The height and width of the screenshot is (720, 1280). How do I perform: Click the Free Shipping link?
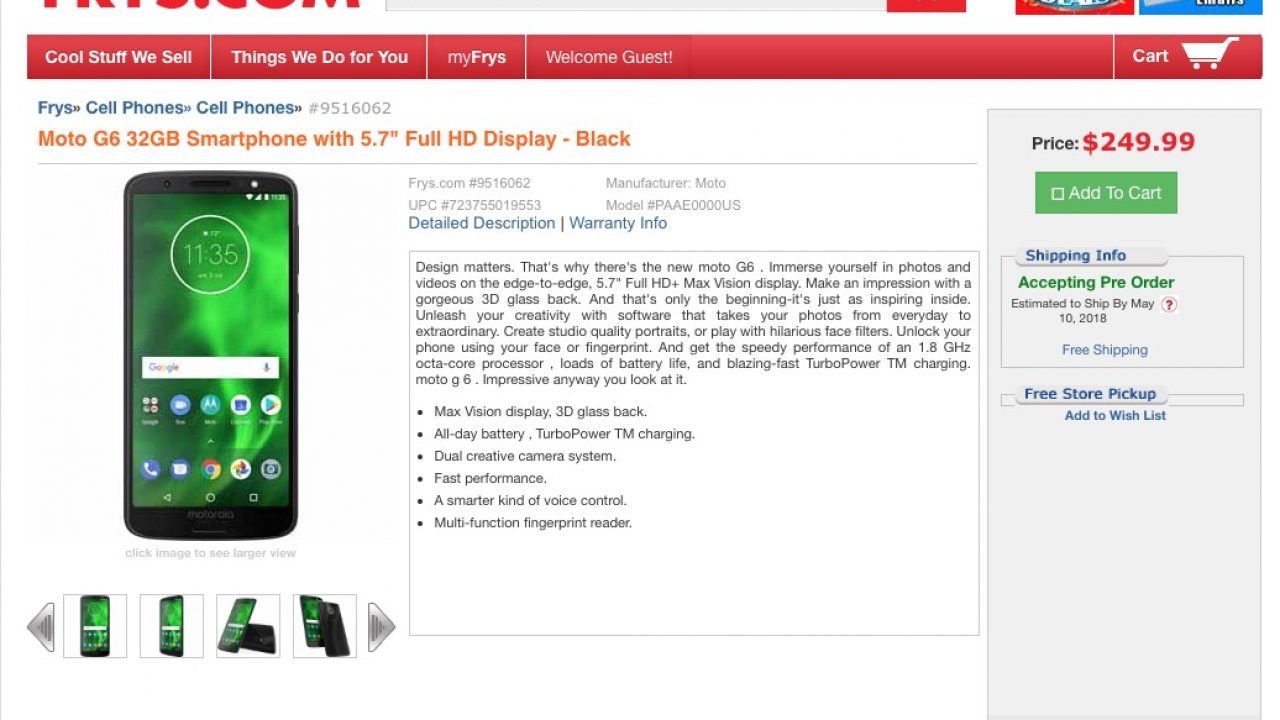(x=1105, y=350)
